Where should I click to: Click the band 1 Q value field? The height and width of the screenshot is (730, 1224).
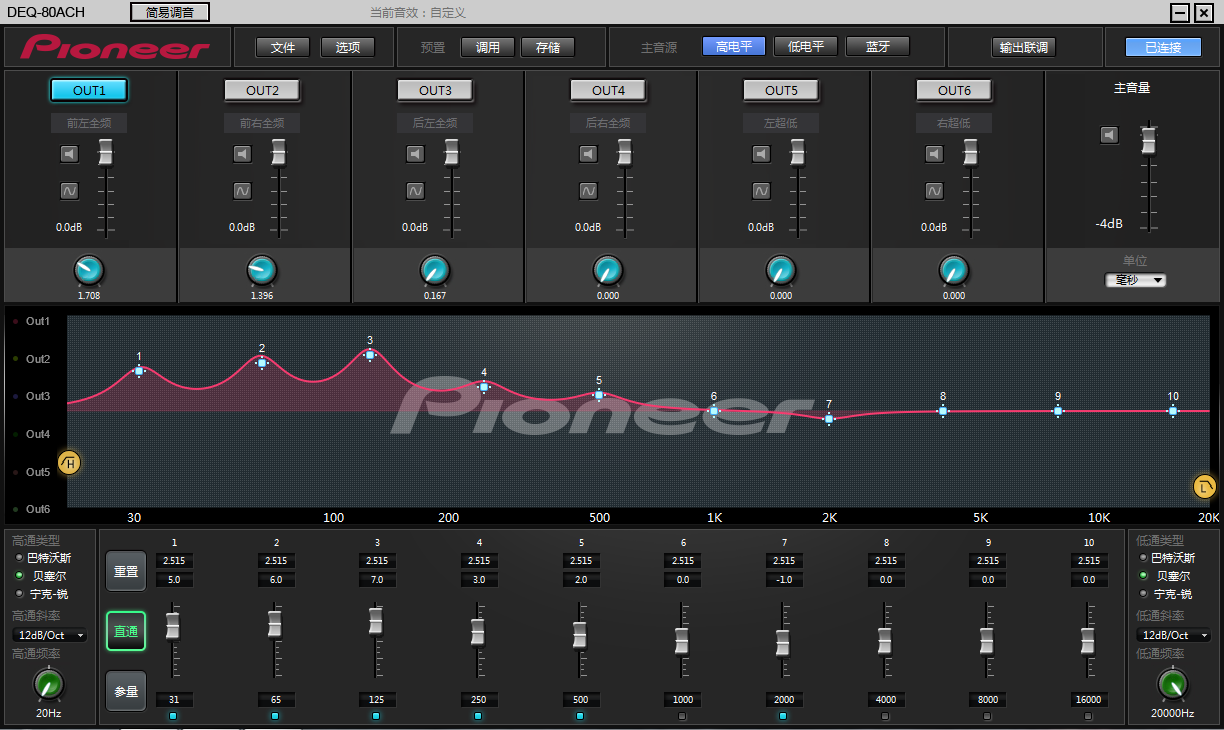(x=174, y=560)
